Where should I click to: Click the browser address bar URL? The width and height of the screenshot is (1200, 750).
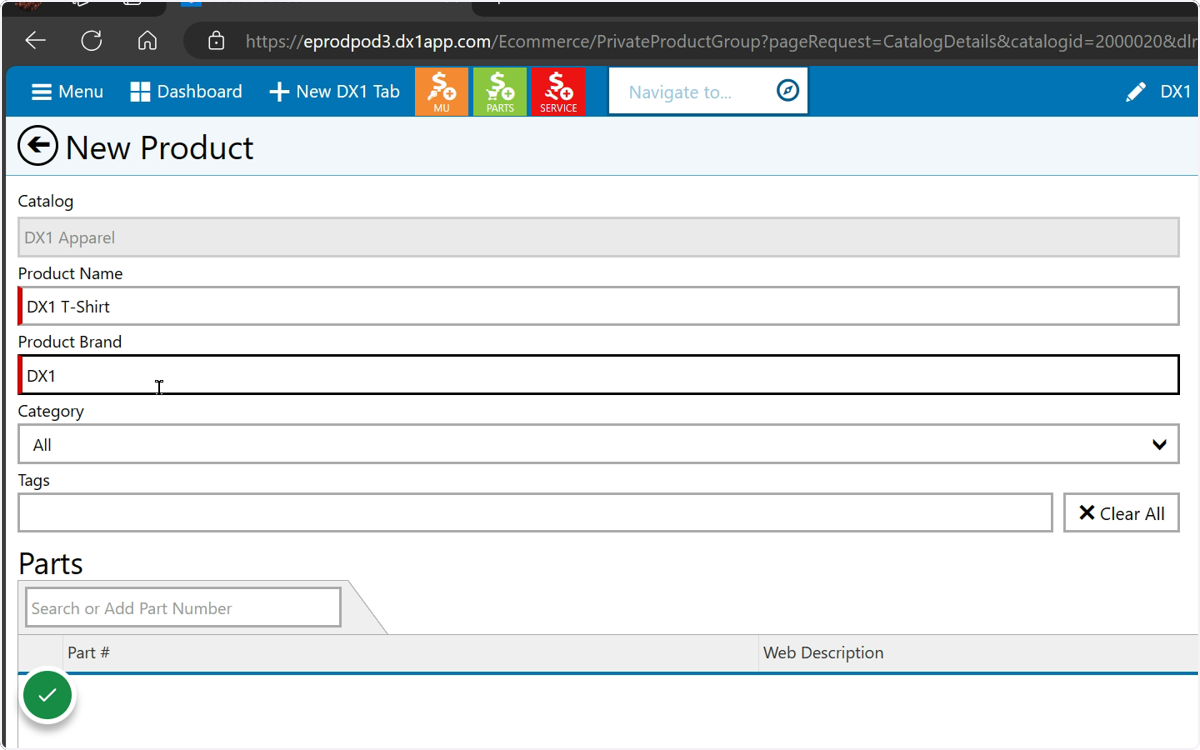[x=720, y=42]
